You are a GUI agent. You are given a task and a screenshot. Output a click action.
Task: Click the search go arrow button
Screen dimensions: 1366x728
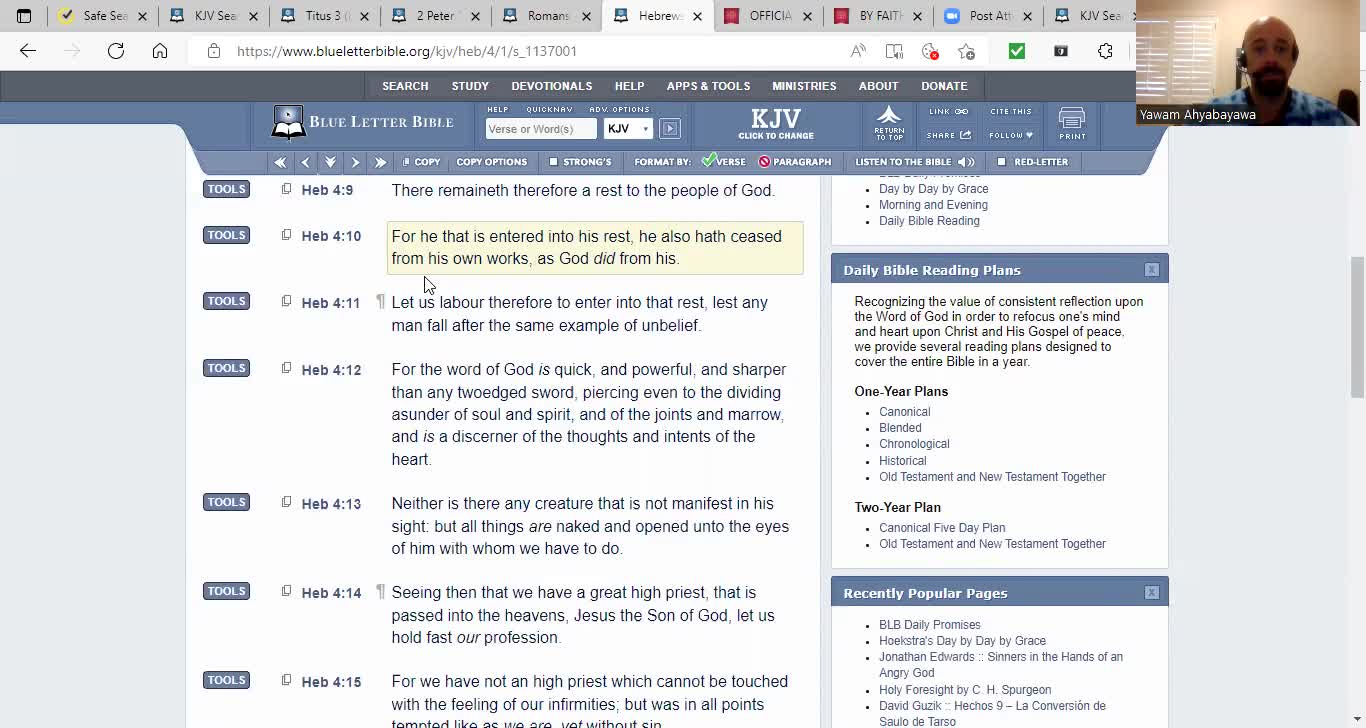(x=670, y=129)
